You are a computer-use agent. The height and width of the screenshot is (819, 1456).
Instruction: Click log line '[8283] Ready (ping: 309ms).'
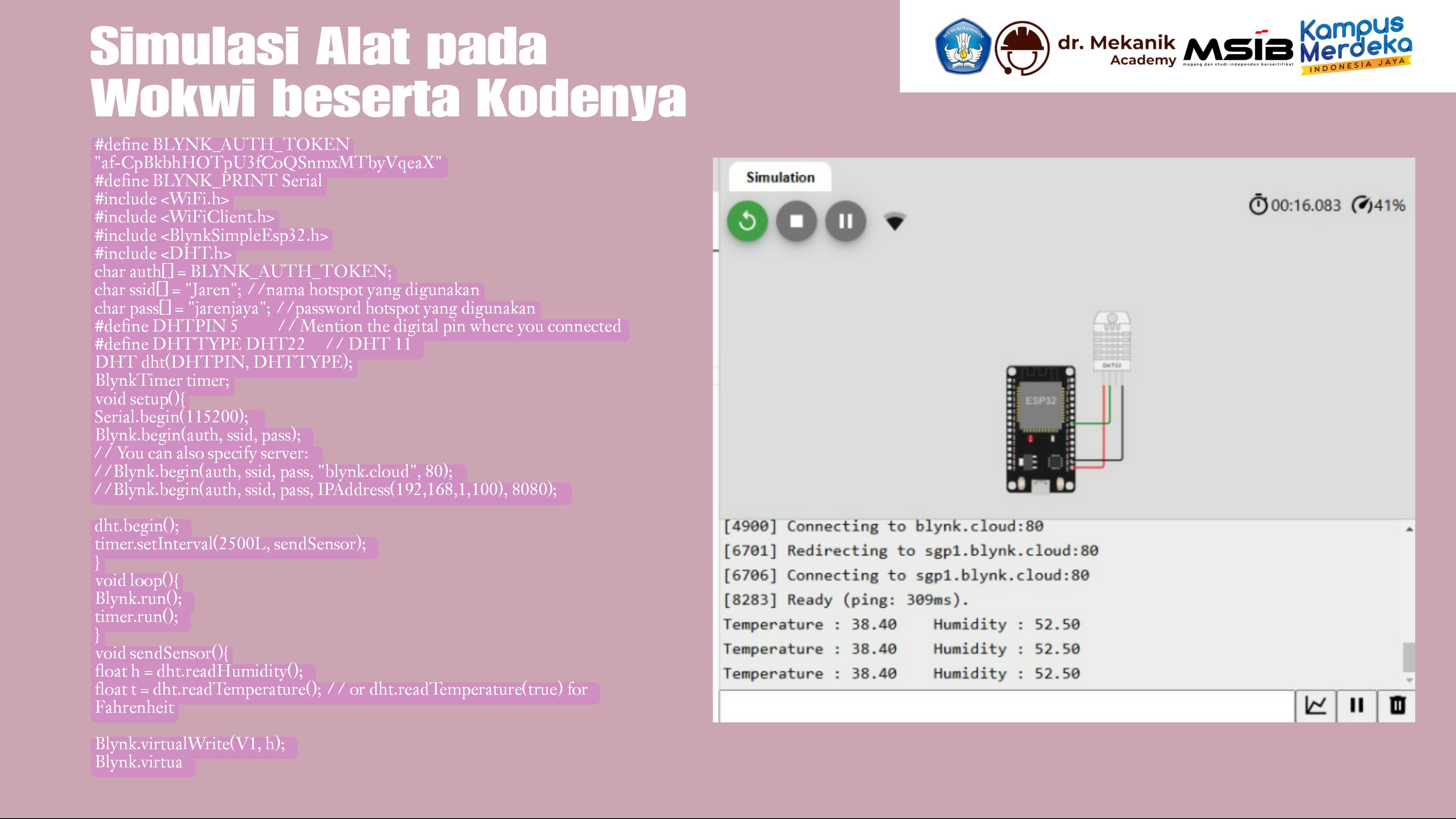click(846, 600)
